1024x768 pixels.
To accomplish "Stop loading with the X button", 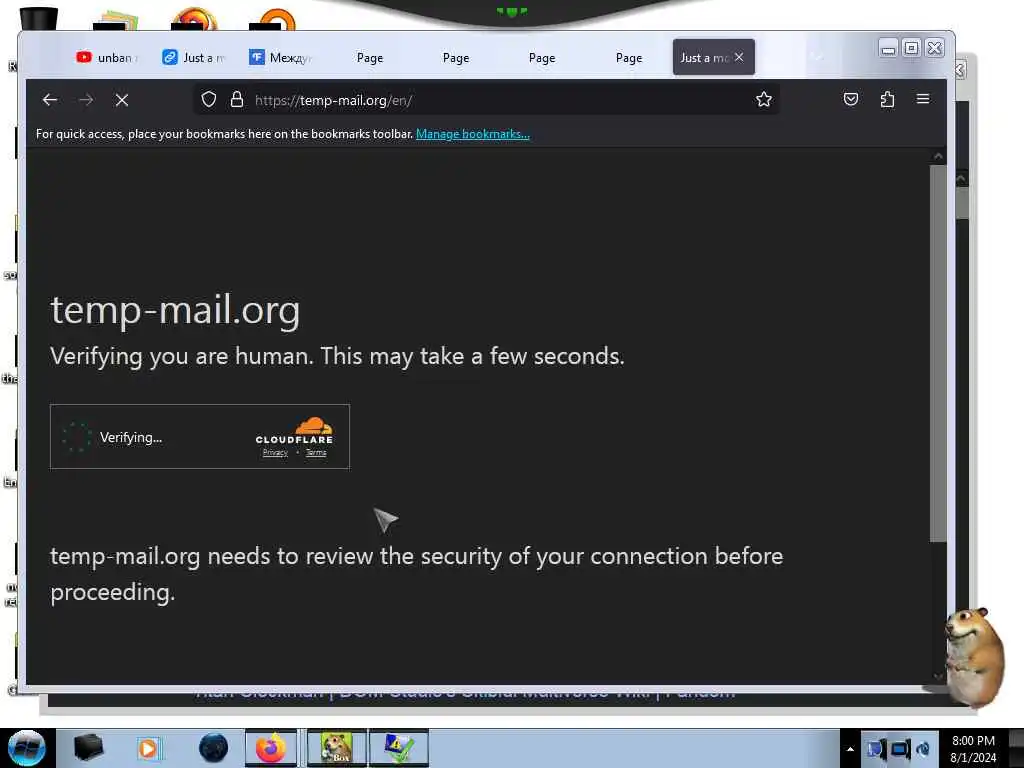I will pyautogui.click(x=121, y=99).
